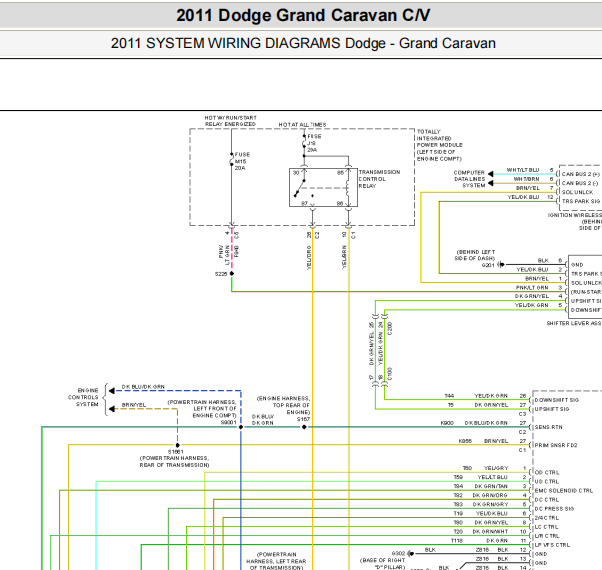Click the 'S167' splice label
This screenshot has height=570, width=602.
[x=303, y=419]
